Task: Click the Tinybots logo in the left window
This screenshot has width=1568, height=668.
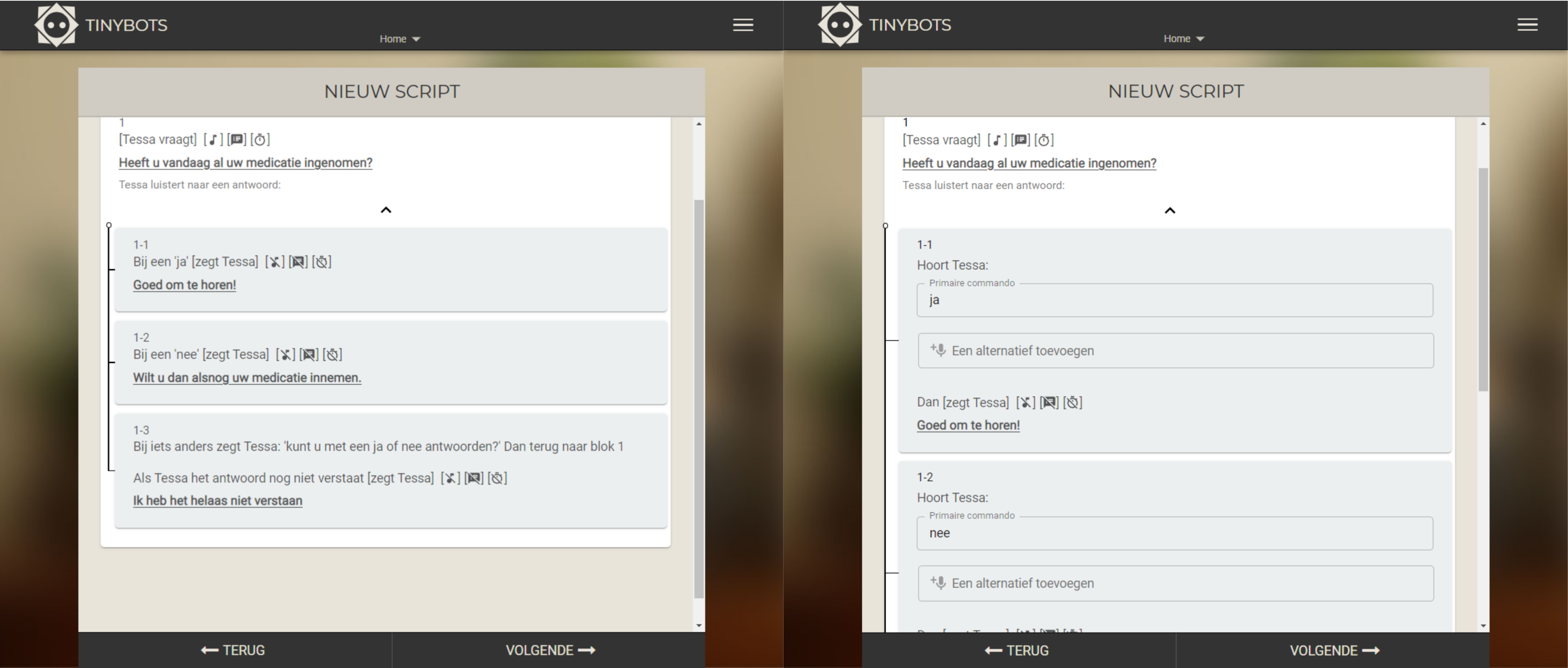Action: point(56,25)
